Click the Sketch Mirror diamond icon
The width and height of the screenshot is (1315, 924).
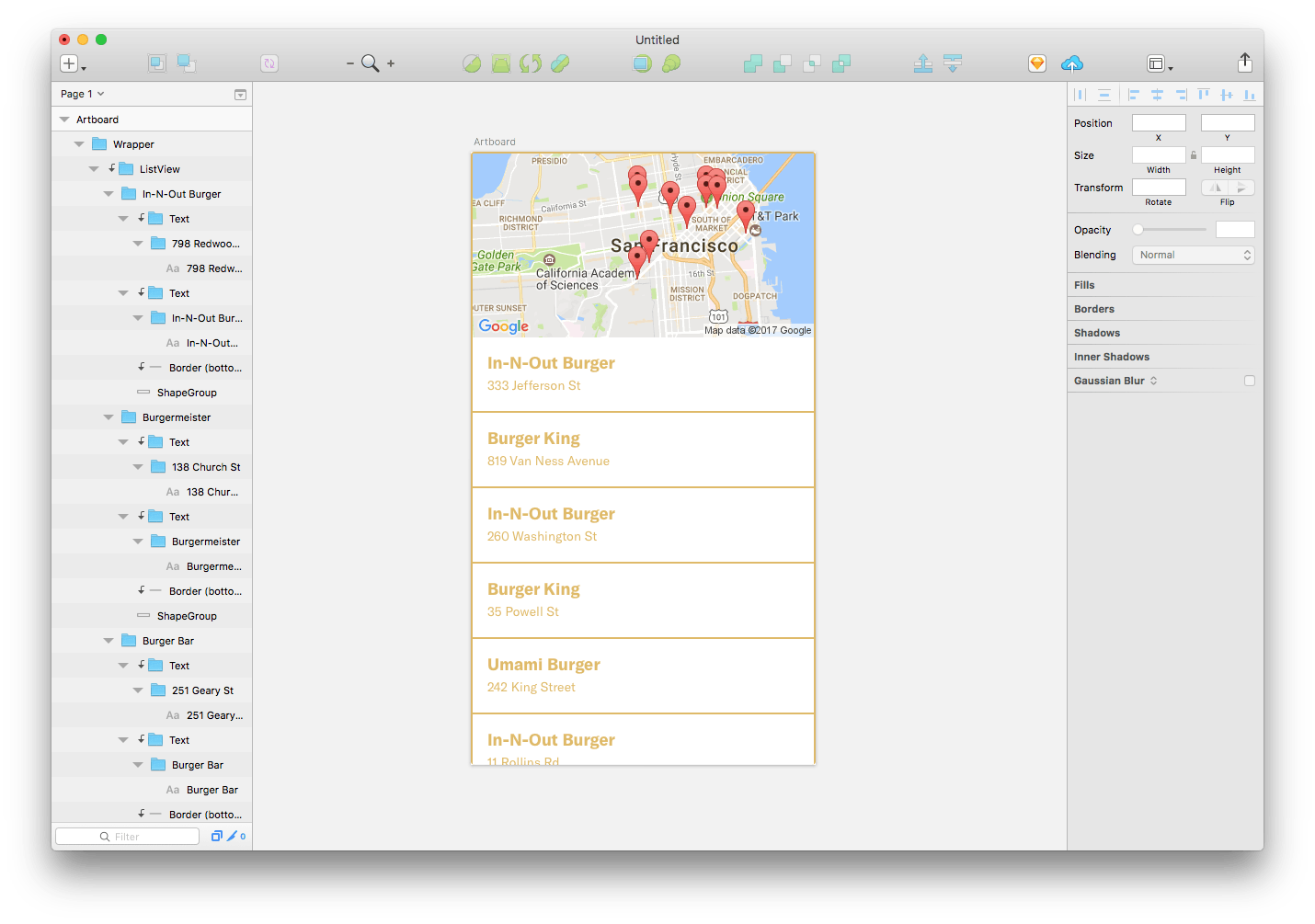1037,63
